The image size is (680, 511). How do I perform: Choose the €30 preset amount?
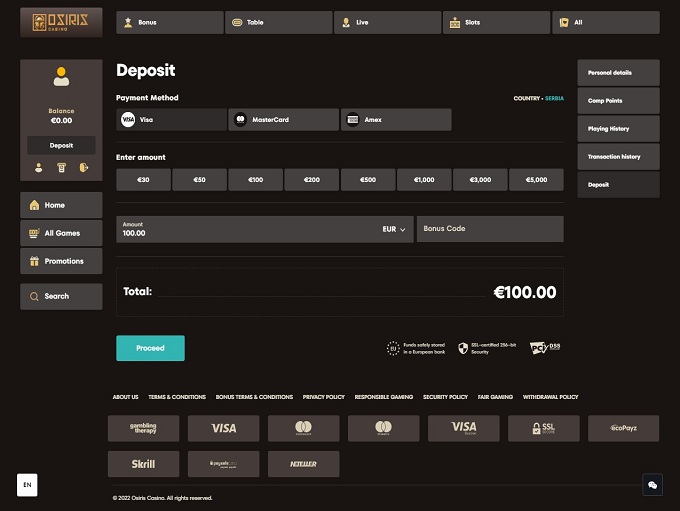[143, 180]
